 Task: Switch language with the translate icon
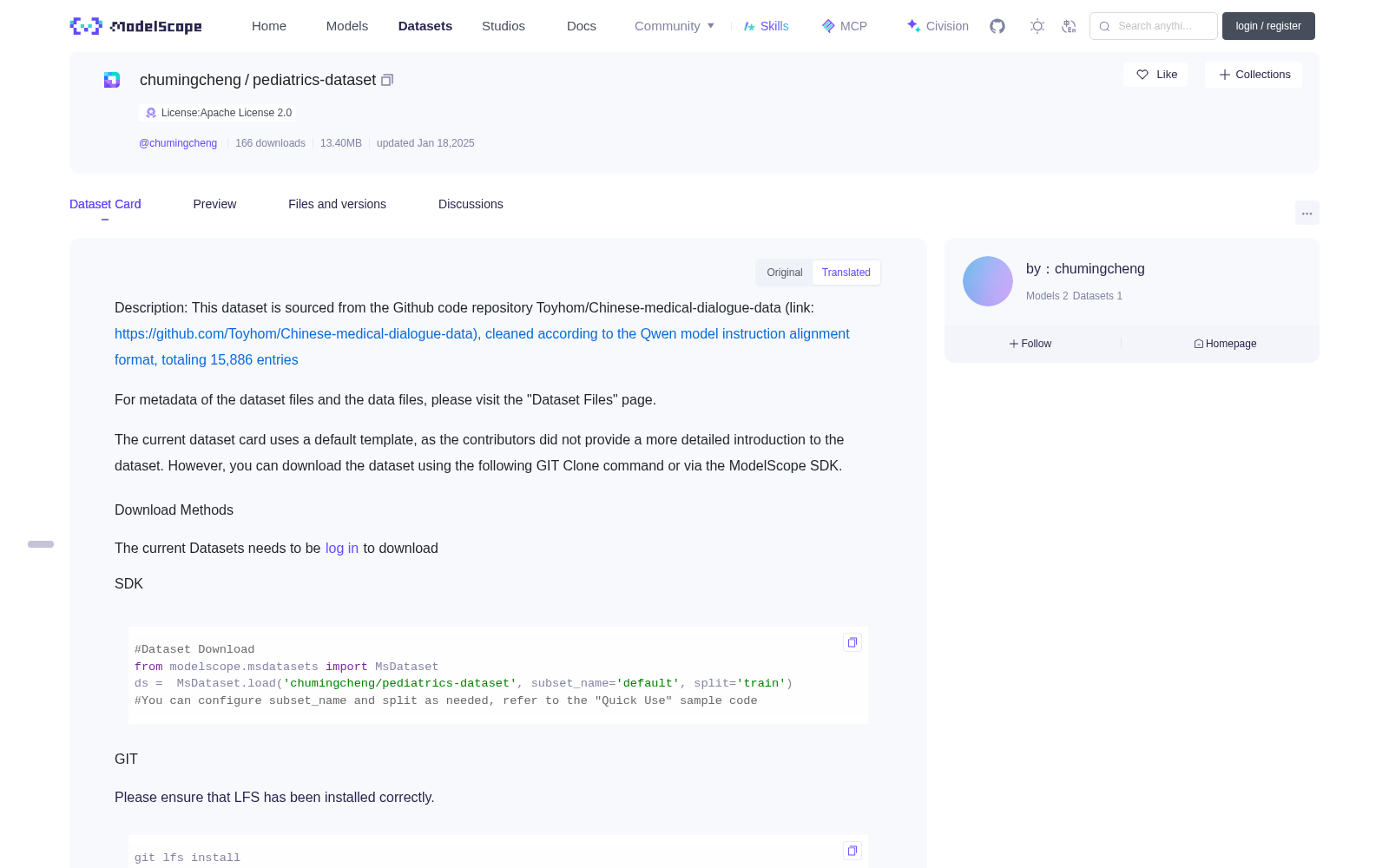pos(1069,26)
